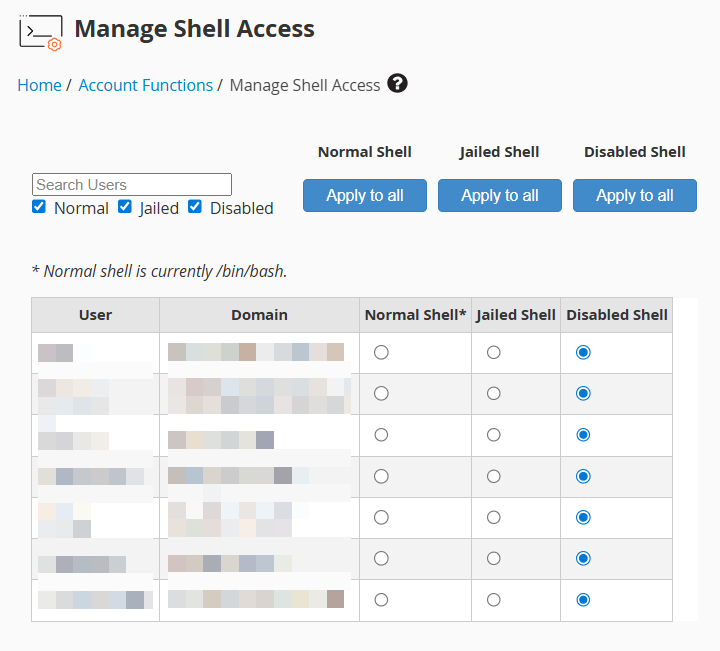The height and width of the screenshot is (651, 720).
Task: Click the Manage Shell Access terminal icon
Action: tap(40, 32)
